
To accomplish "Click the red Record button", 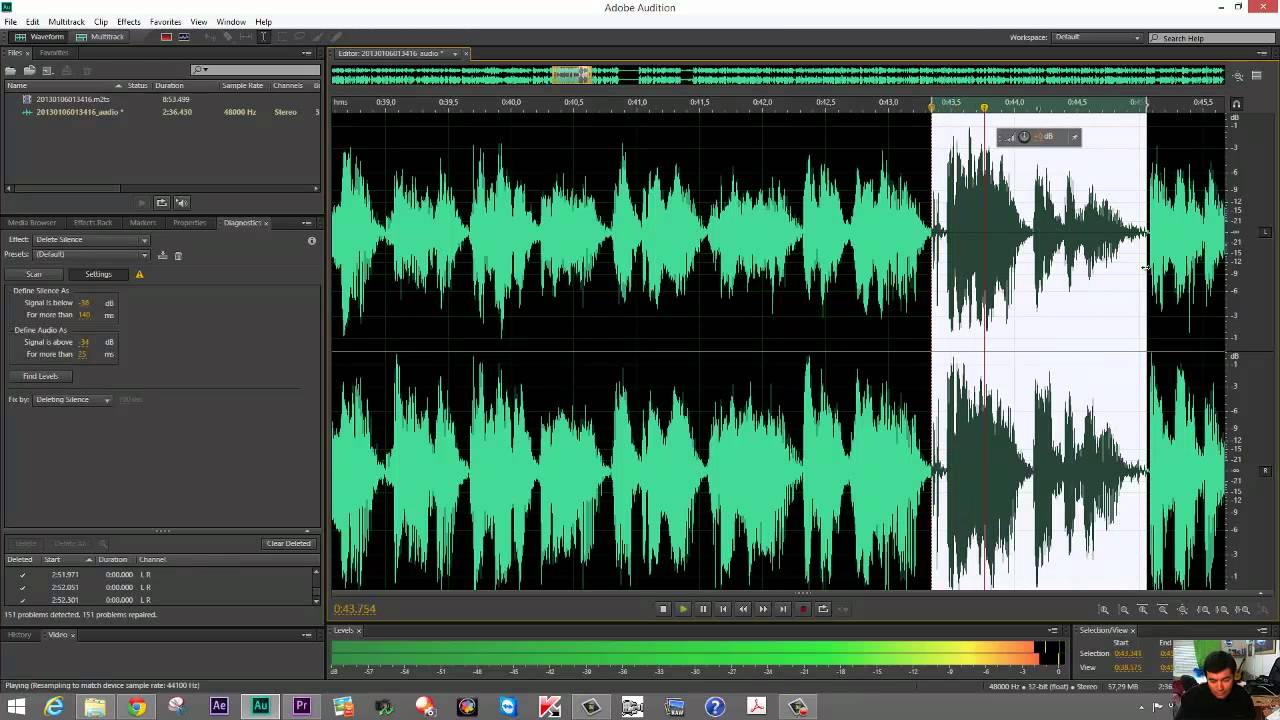I will [803, 609].
